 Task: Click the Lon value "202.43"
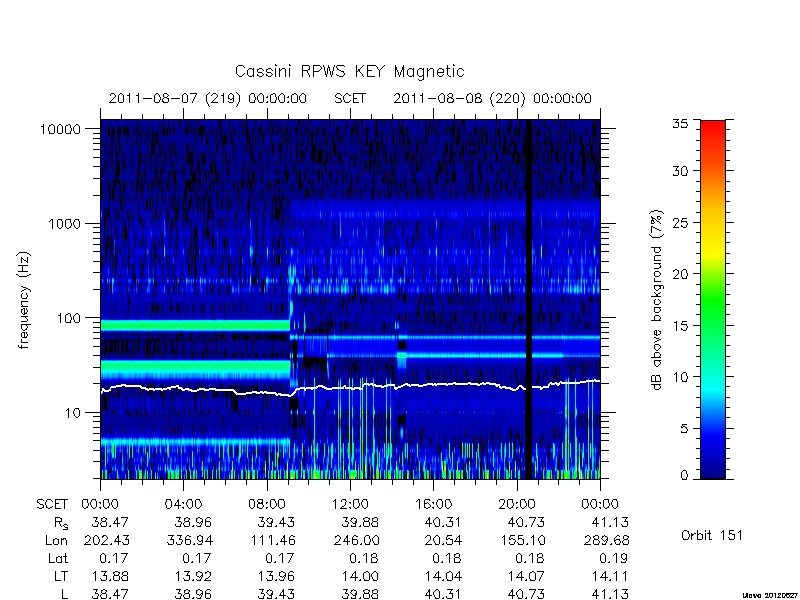[106, 540]
